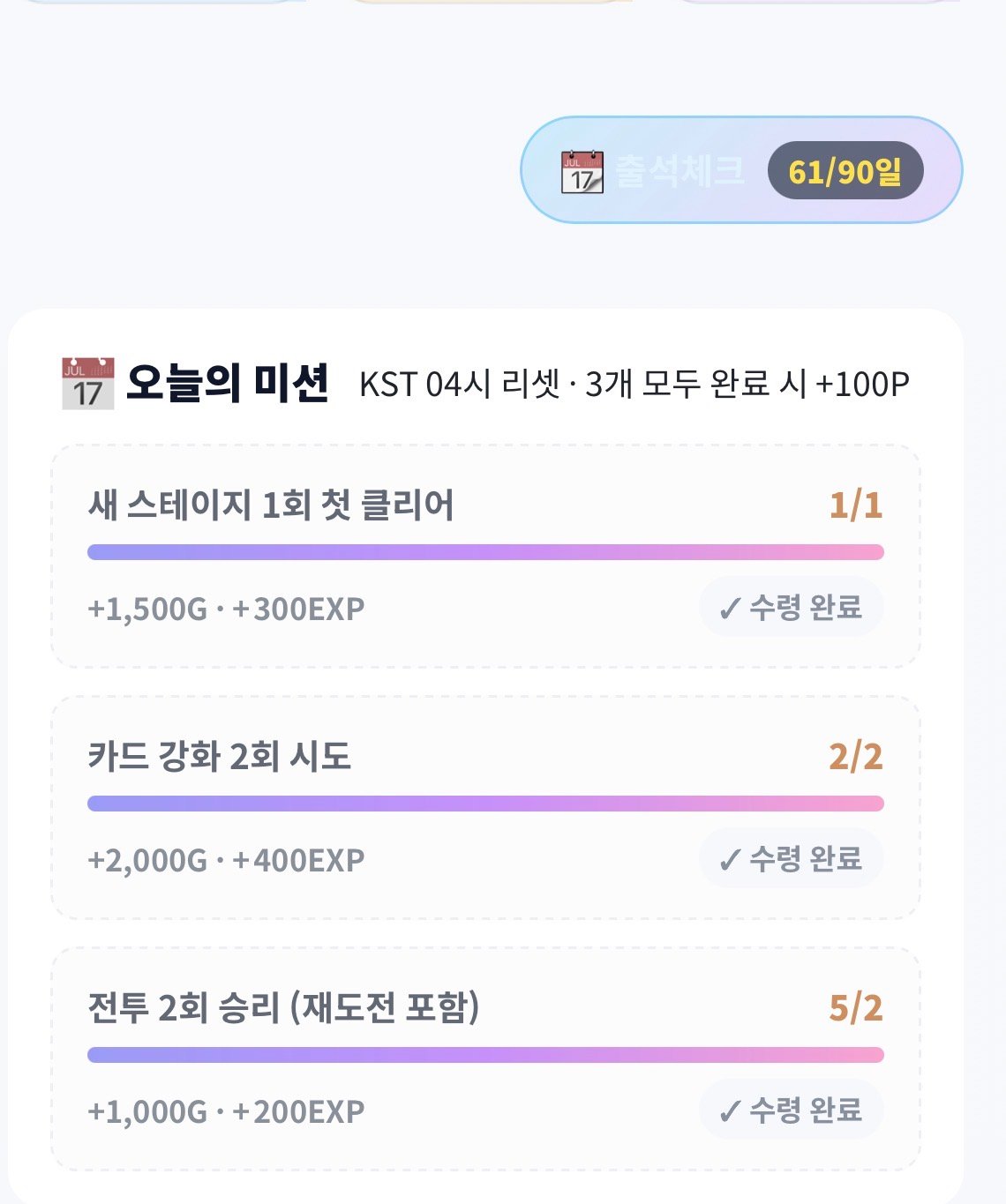Click the 5/2 progress counter

click(856, 1007)
